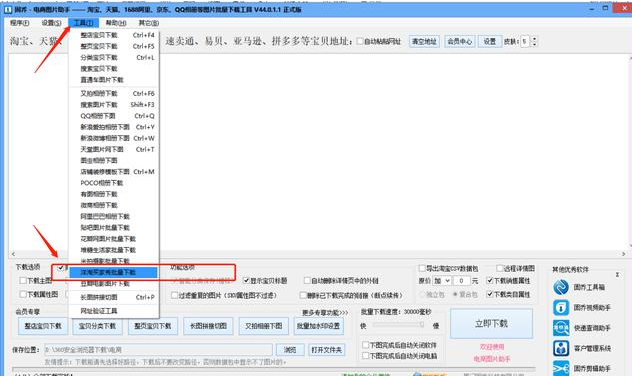Click the 原价 amount input field
632x377 pixels.
[462, 281]
